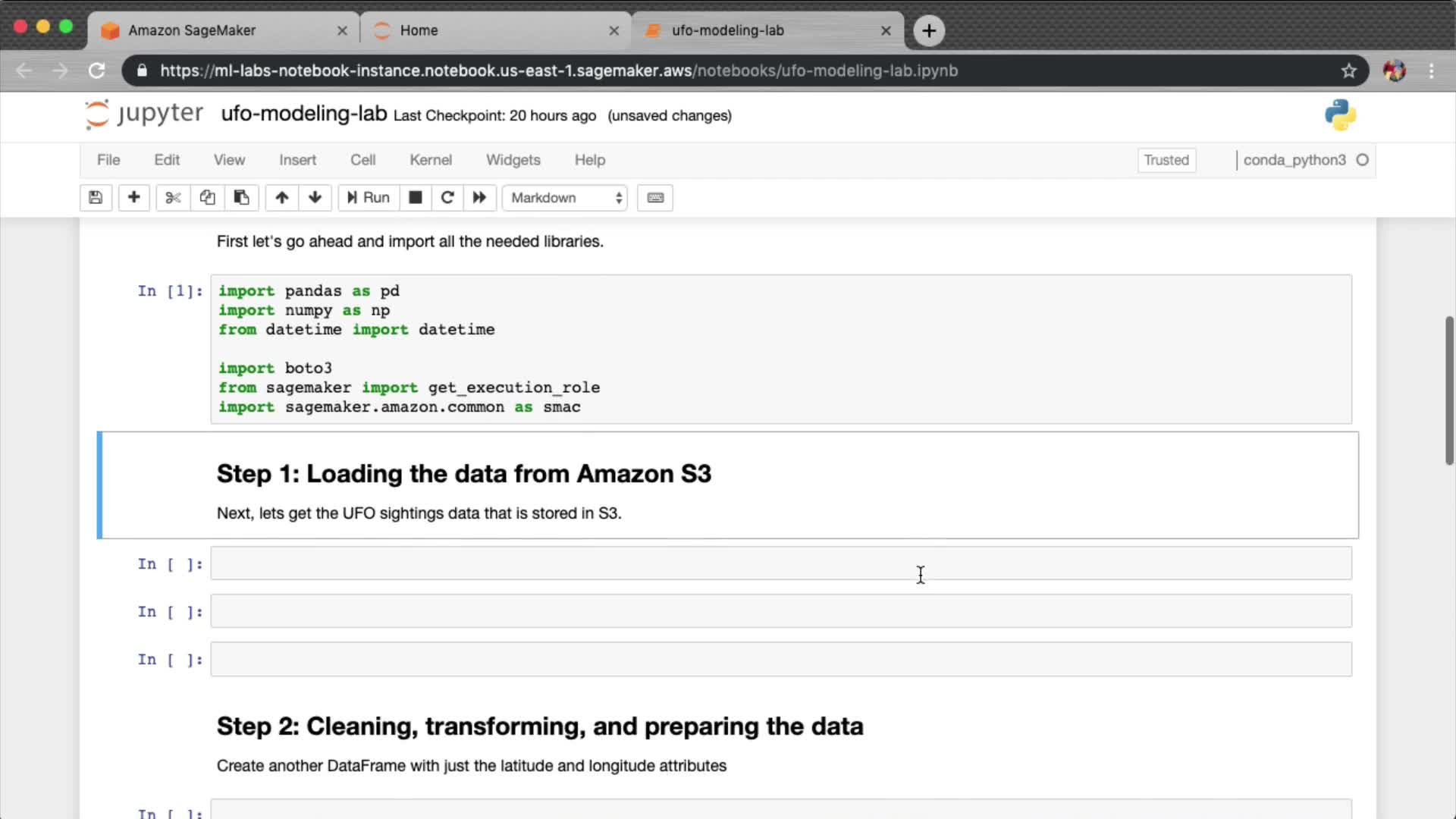1456x819 pixels.
Task: Toggle the Trusted notebook button
Action: [1166, 160]
